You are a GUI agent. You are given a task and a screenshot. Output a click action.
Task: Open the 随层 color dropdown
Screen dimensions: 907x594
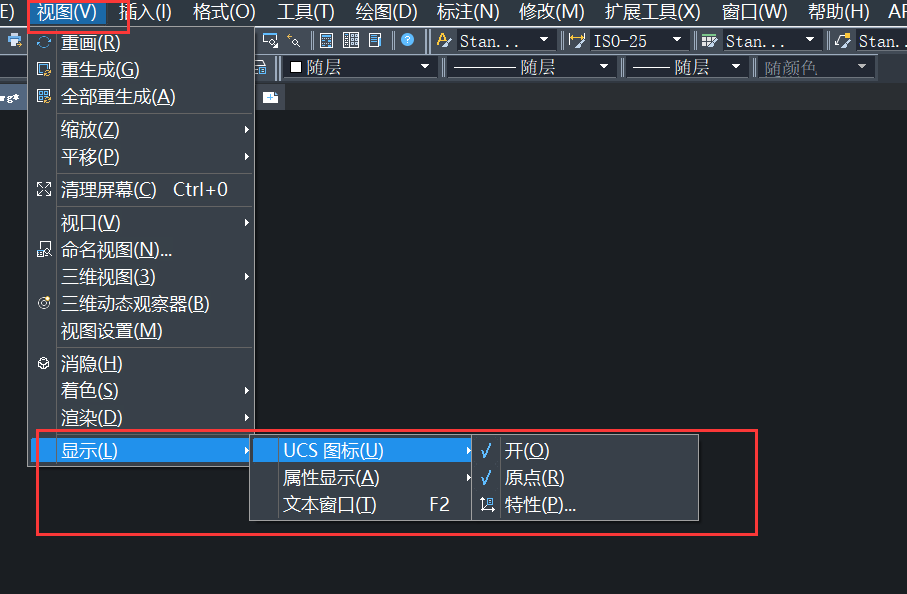coord(360,67)
